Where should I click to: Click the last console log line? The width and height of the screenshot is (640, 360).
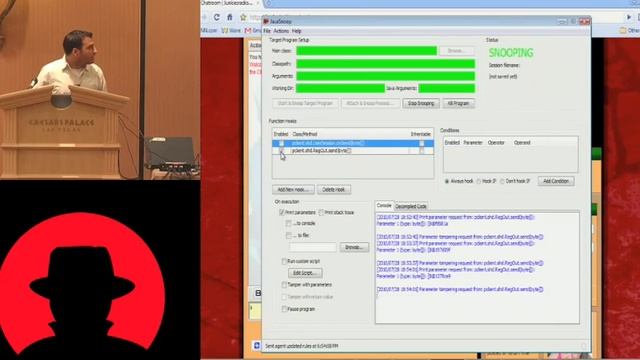pyautogui.click(x=460, y=289)
